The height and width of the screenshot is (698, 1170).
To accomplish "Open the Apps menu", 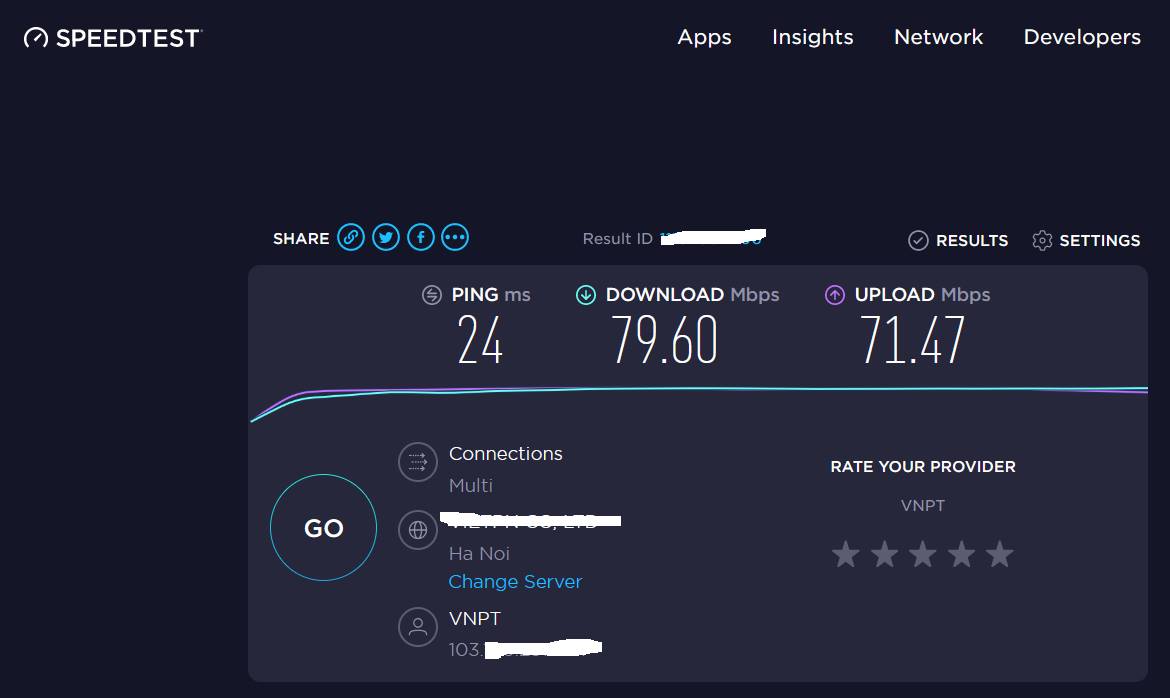I will tap(704, 37).
